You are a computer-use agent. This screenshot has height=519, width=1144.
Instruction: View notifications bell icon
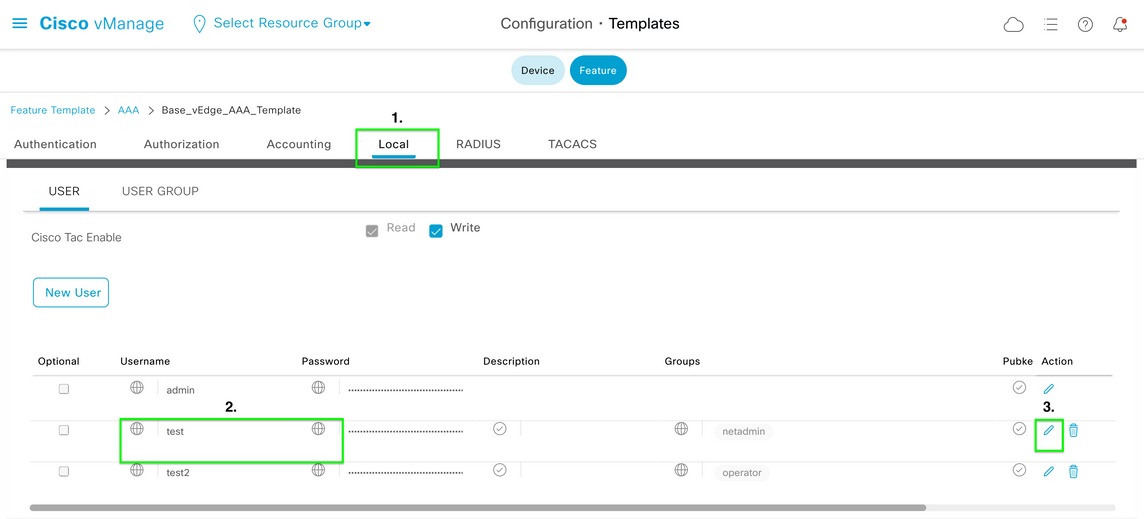1120,25
